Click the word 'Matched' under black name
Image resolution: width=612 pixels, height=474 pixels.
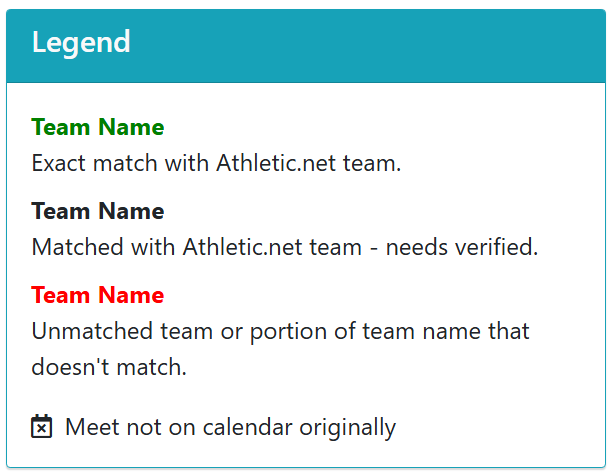pyautogui.click(x=77, y=247)
